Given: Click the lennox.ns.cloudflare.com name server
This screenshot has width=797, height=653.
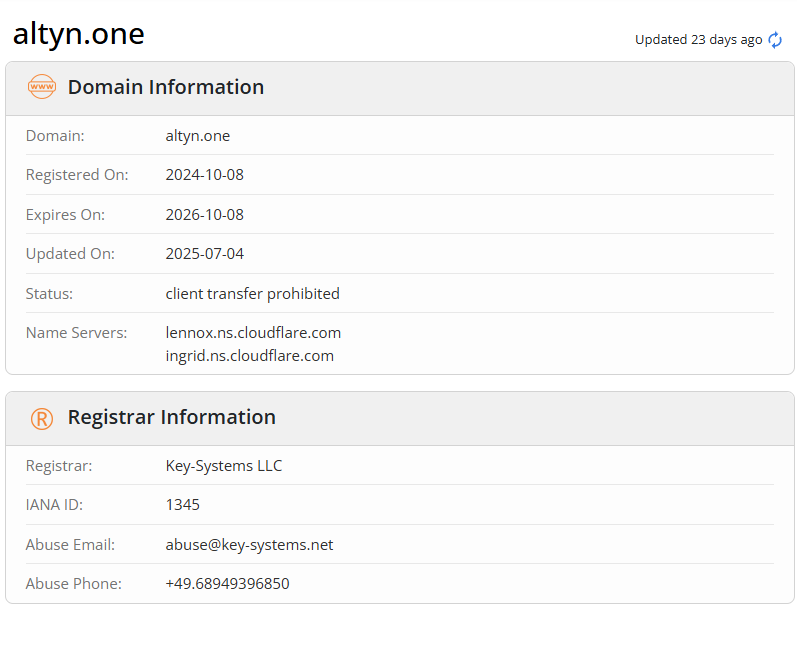Looking at the screenshot, I should tap(253, 333).
